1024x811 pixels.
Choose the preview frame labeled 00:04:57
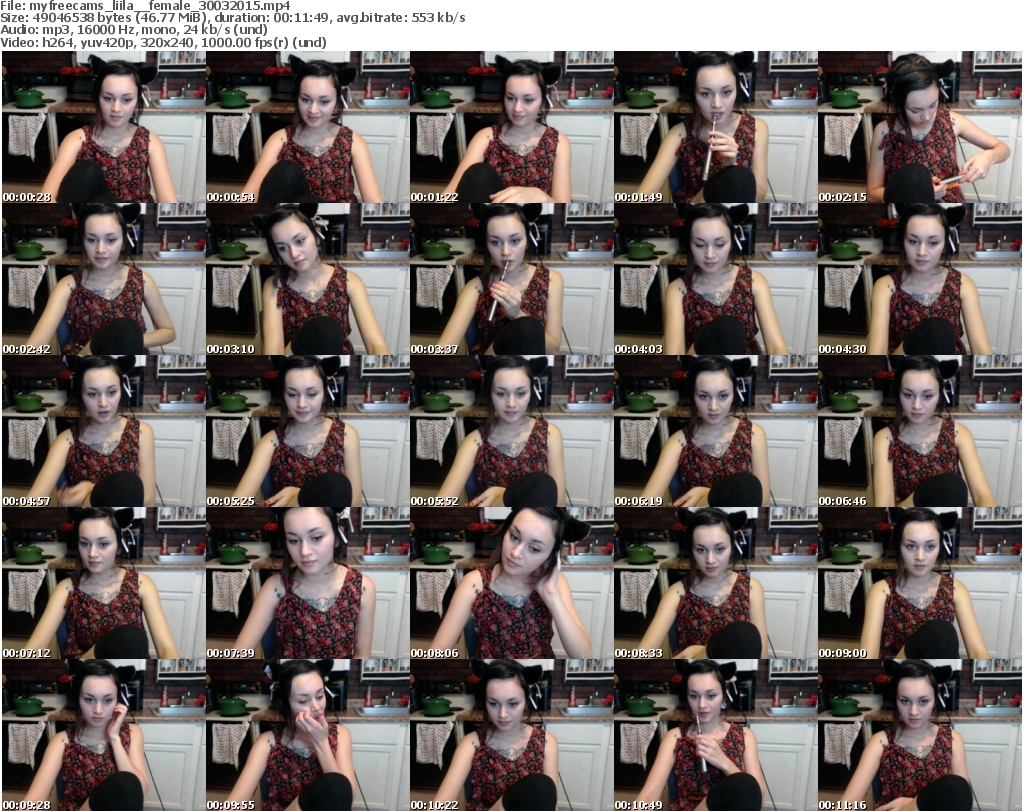click(x=103, y=431)
